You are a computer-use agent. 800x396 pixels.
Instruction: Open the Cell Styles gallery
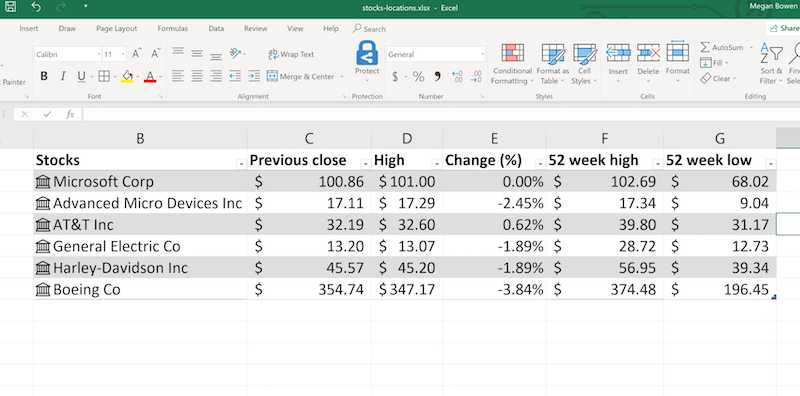tap(585, 64)
